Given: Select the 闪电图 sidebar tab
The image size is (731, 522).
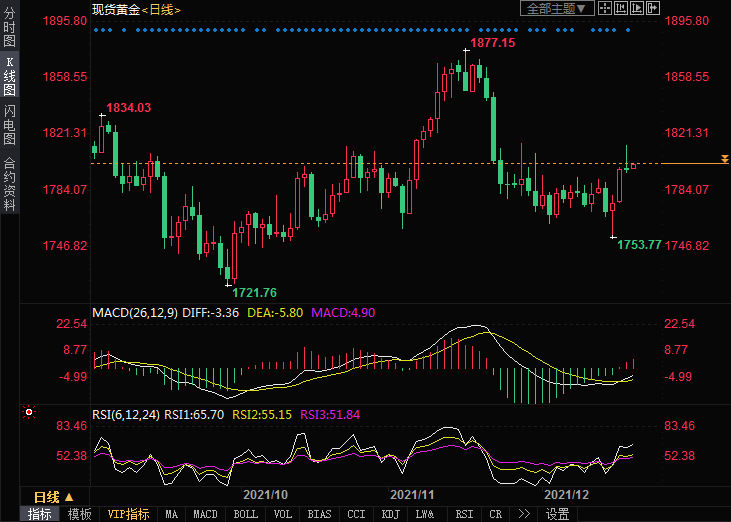Looking at the screenshot, I should (10, 124).
